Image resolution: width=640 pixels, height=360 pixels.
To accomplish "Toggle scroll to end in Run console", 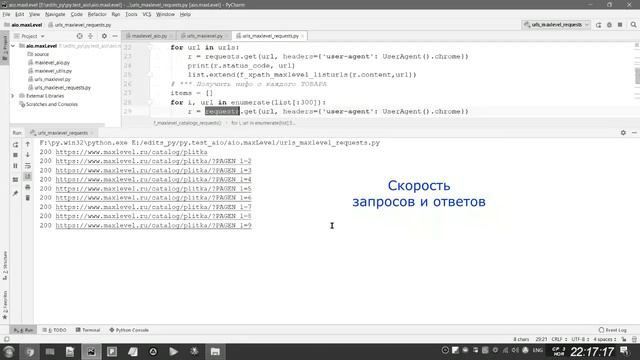I will [28, 176].
